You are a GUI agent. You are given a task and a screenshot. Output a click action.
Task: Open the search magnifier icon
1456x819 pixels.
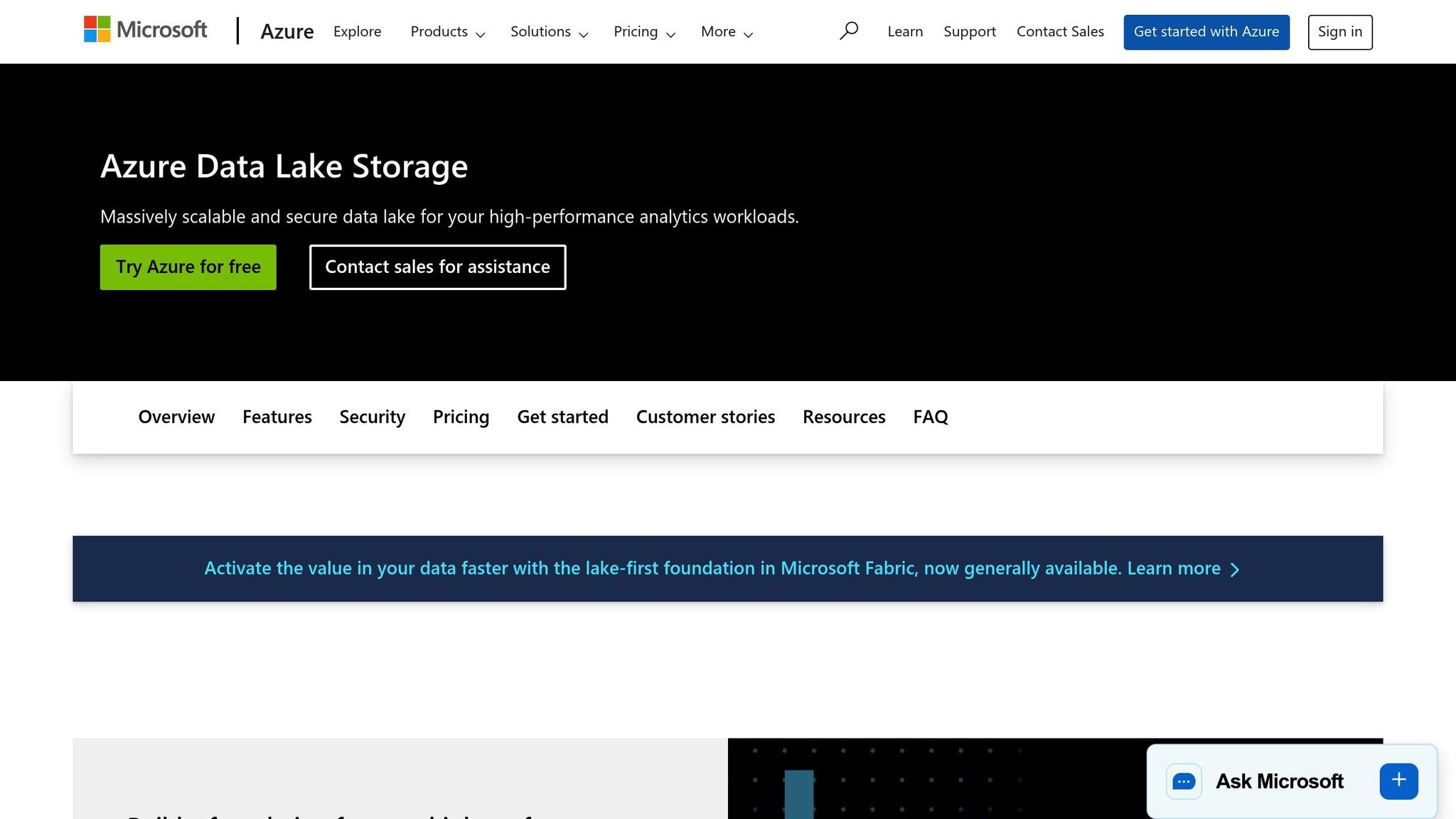click(849, 31)
